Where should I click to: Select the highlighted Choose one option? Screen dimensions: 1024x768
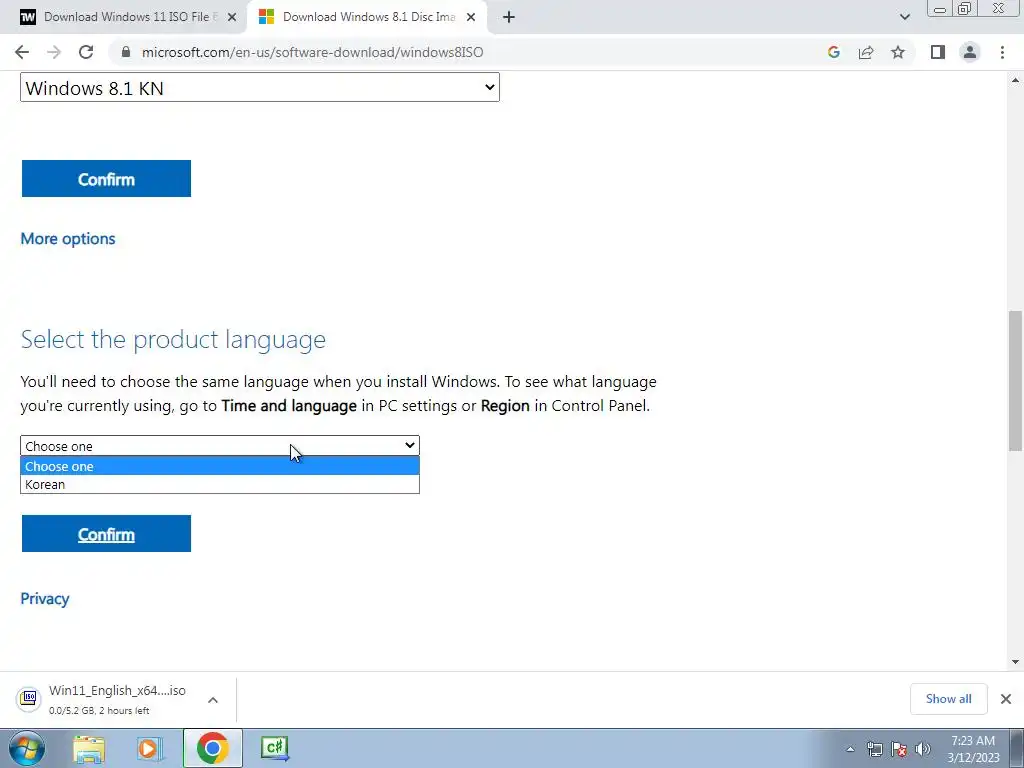click(219, 466)
